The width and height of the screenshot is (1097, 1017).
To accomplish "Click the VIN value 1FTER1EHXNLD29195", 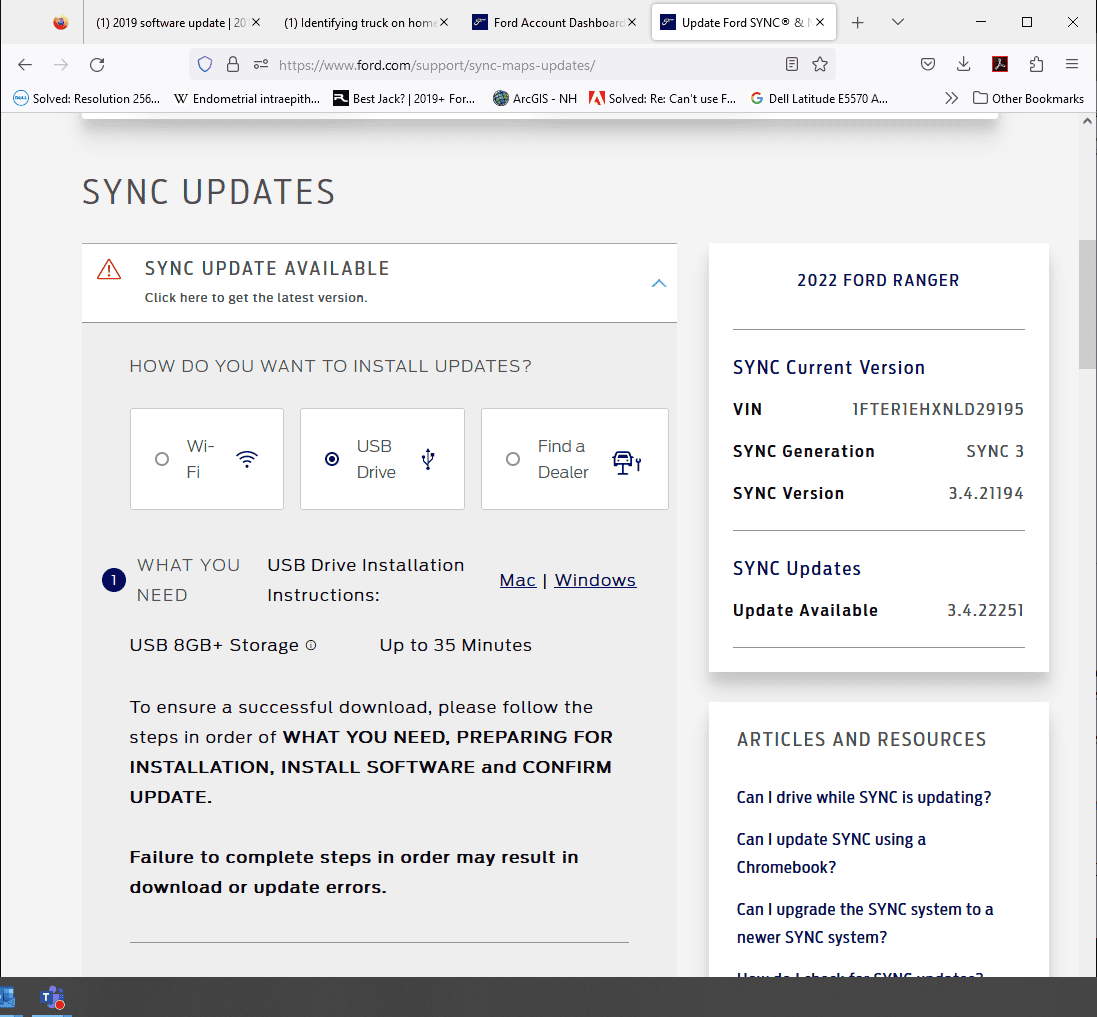I will tap(938, 409).
